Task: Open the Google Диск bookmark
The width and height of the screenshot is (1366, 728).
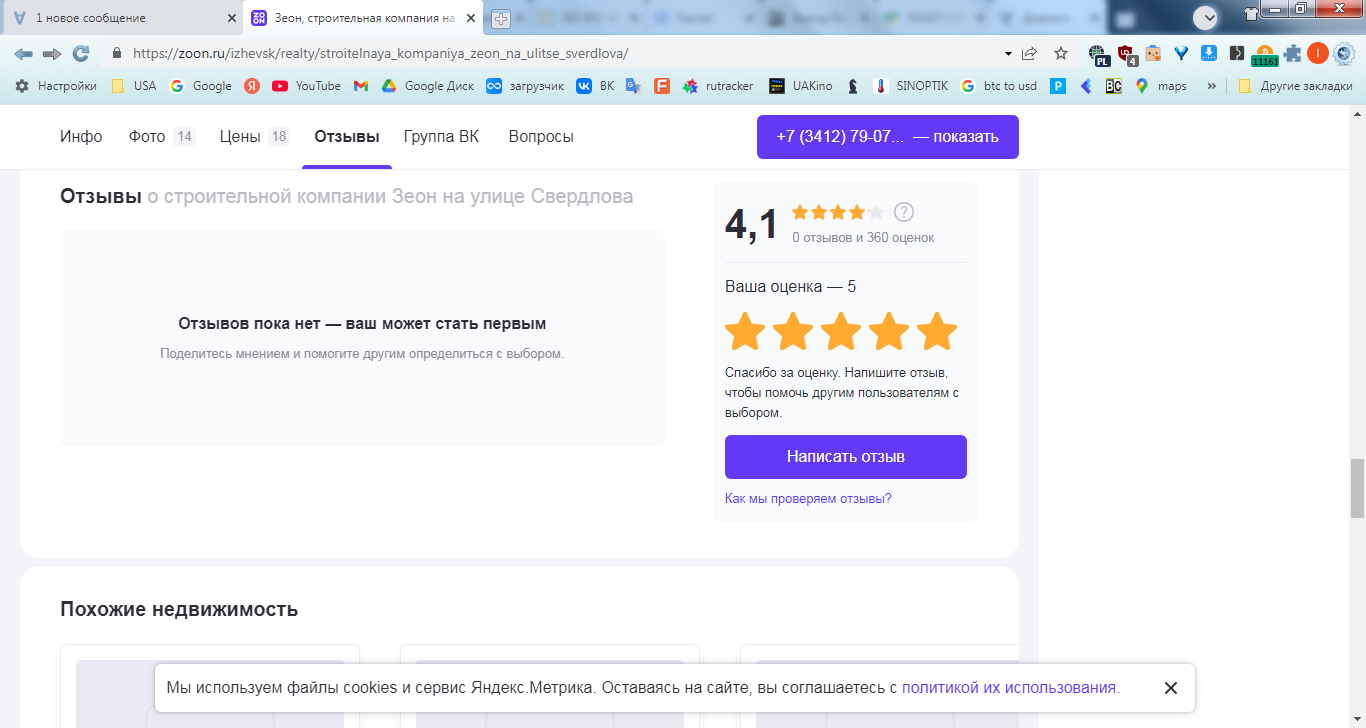Action: (428, 86)
